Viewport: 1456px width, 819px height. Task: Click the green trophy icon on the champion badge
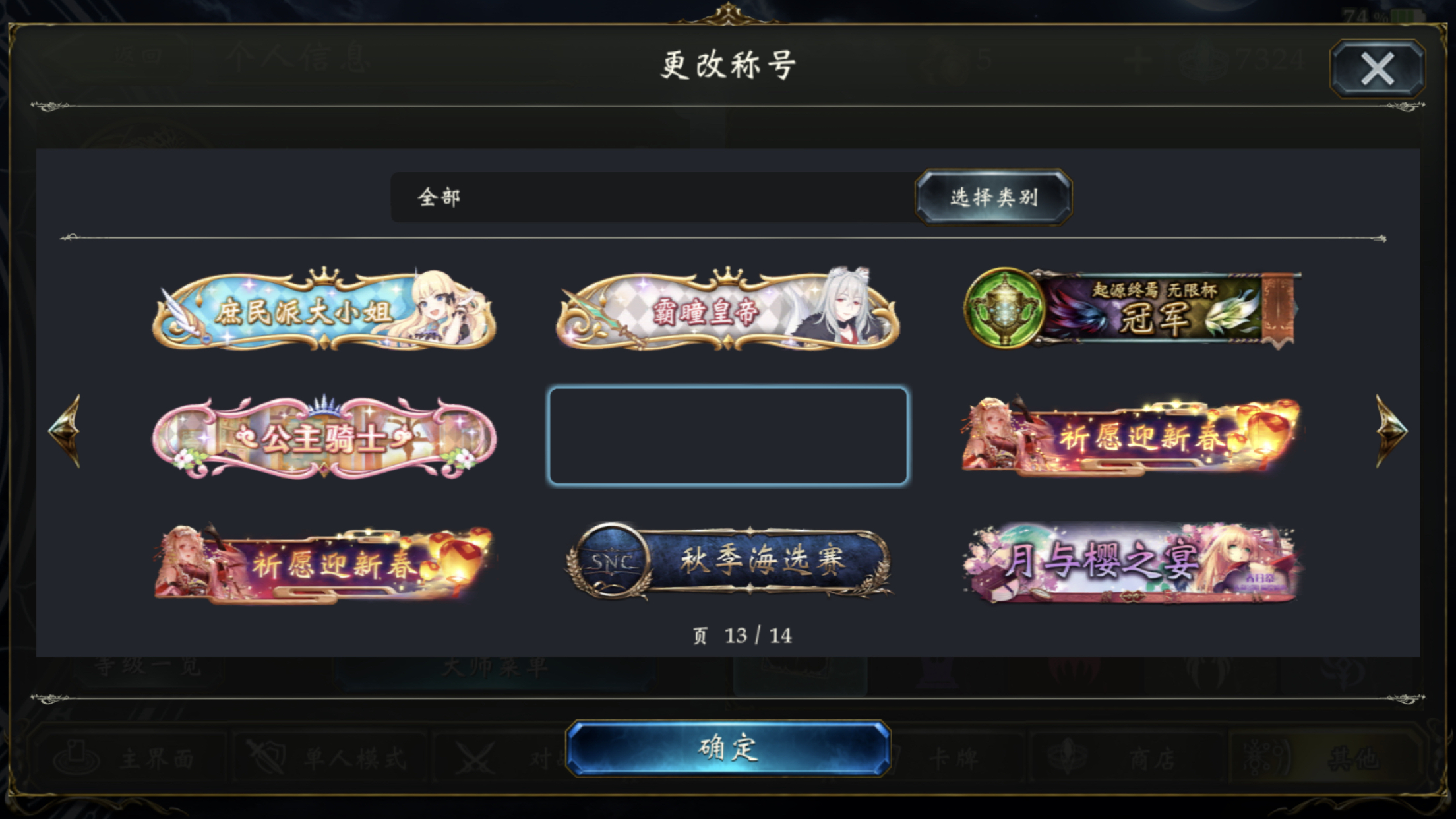click(1004, 308)
